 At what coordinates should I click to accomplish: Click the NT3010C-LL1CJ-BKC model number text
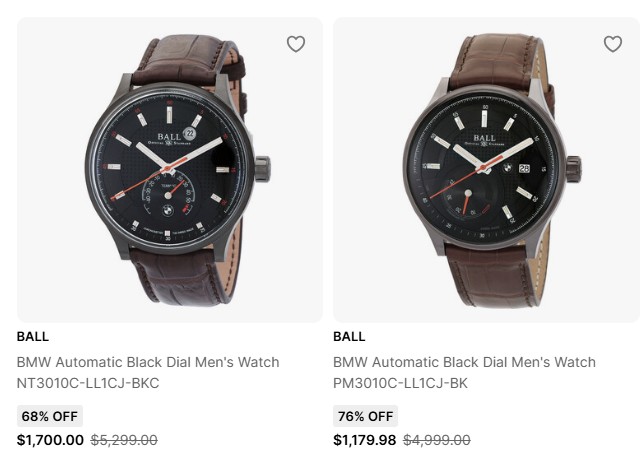88,383
